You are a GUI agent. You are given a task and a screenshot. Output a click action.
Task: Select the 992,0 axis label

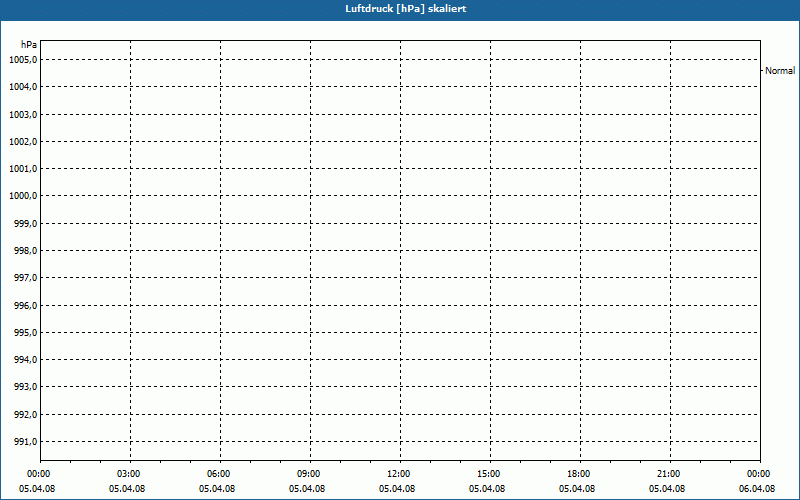coord(26,414)
